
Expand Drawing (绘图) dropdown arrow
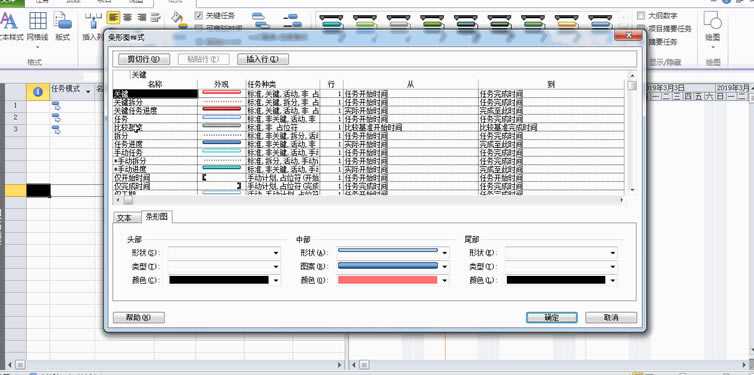point(713,47)
